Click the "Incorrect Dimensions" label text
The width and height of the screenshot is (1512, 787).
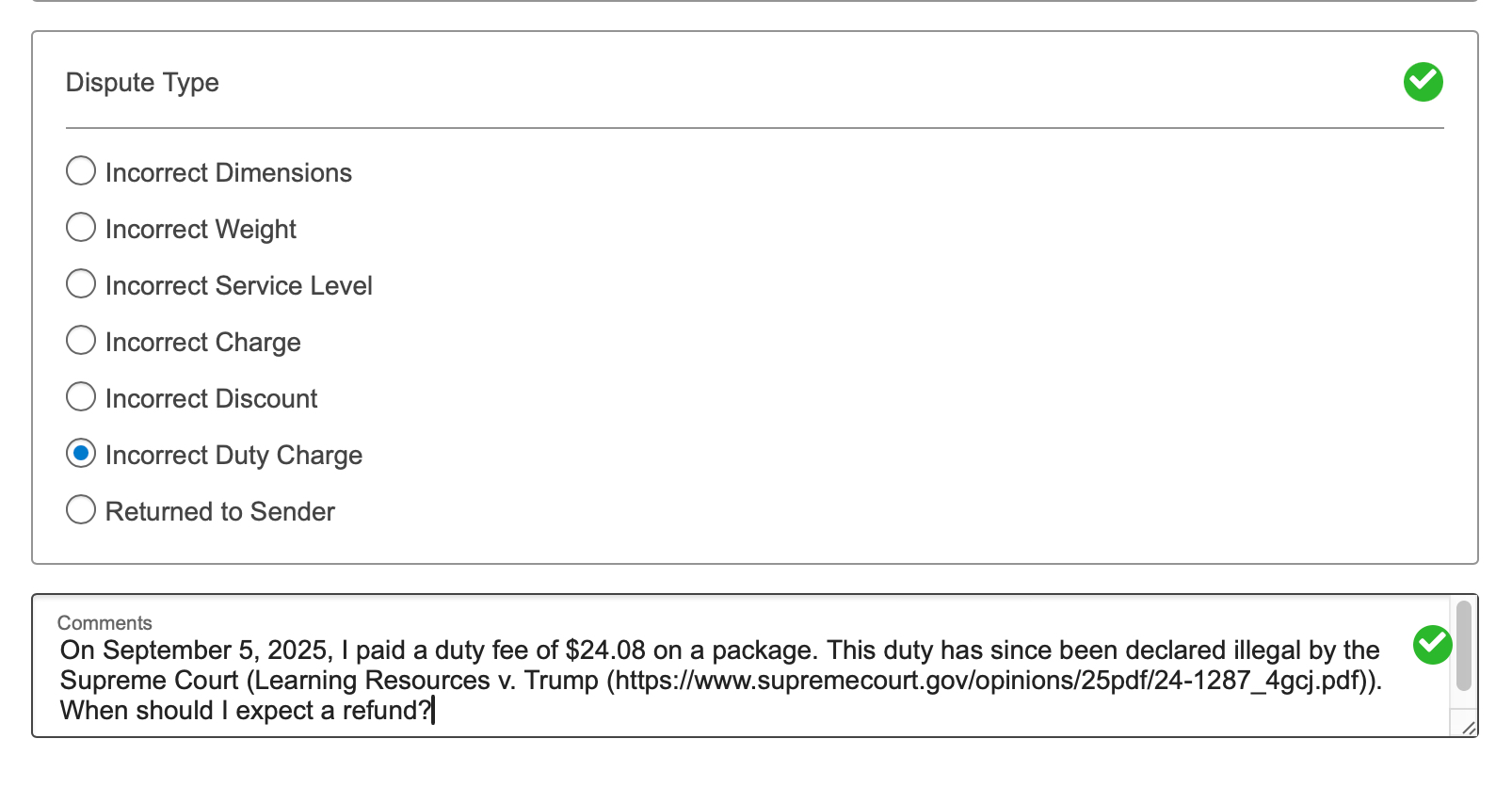[229, 173]
